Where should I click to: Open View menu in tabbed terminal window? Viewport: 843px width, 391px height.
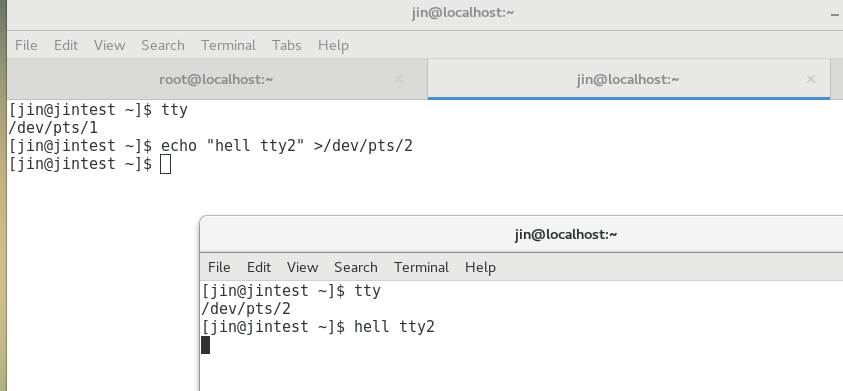[x=109, y=45]
